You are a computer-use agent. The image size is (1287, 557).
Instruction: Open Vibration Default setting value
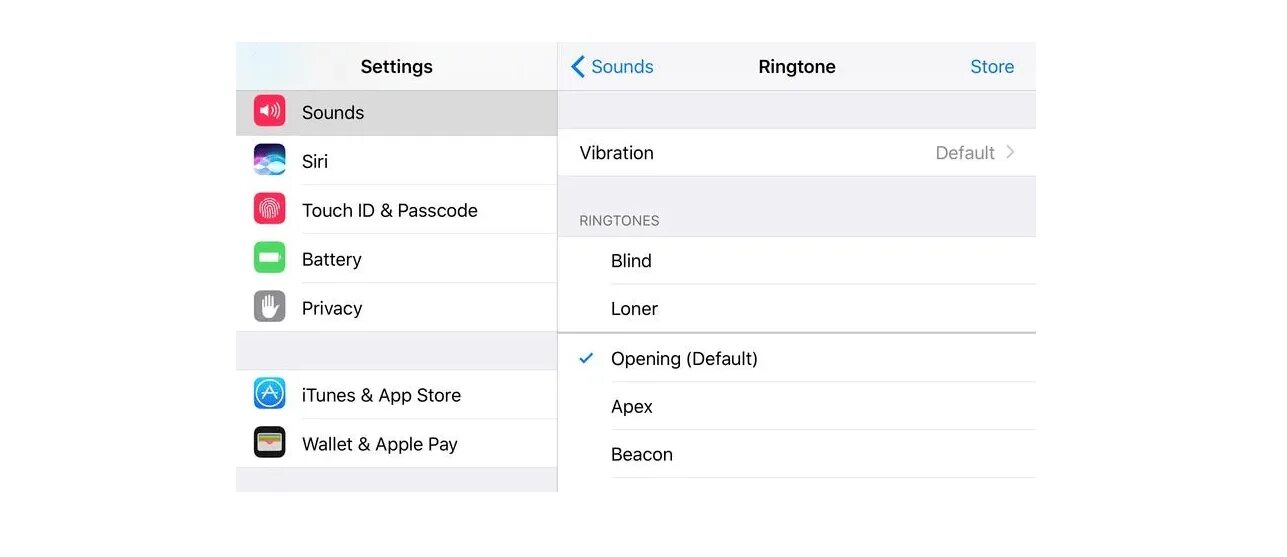[x=964, y=153]
